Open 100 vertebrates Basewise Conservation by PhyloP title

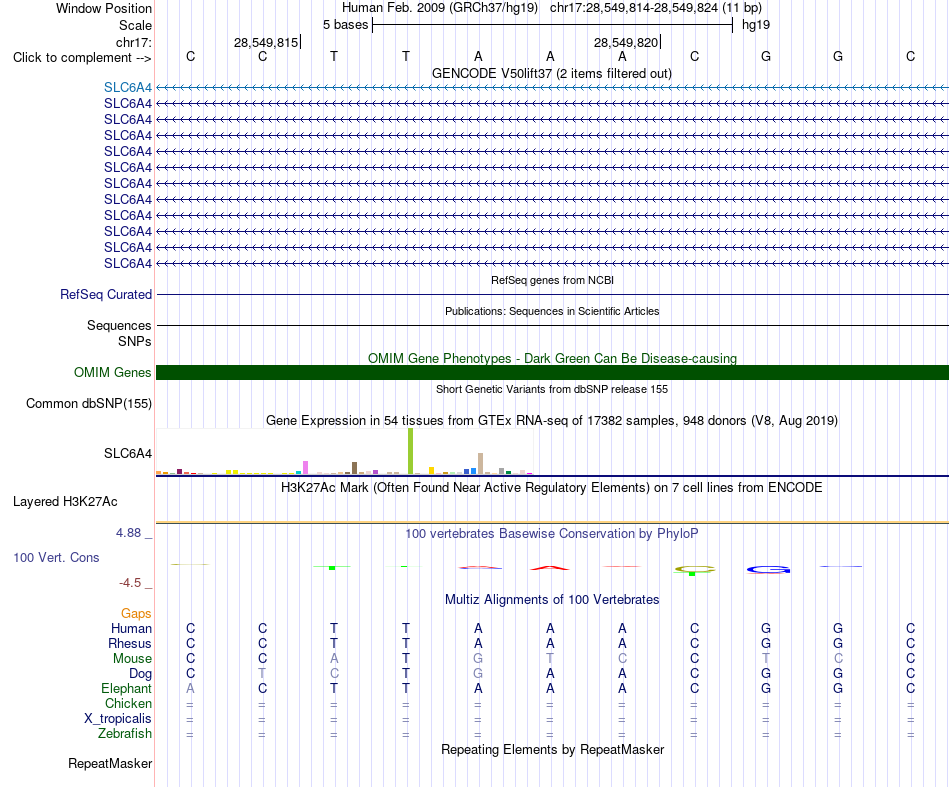click(552, 534)
